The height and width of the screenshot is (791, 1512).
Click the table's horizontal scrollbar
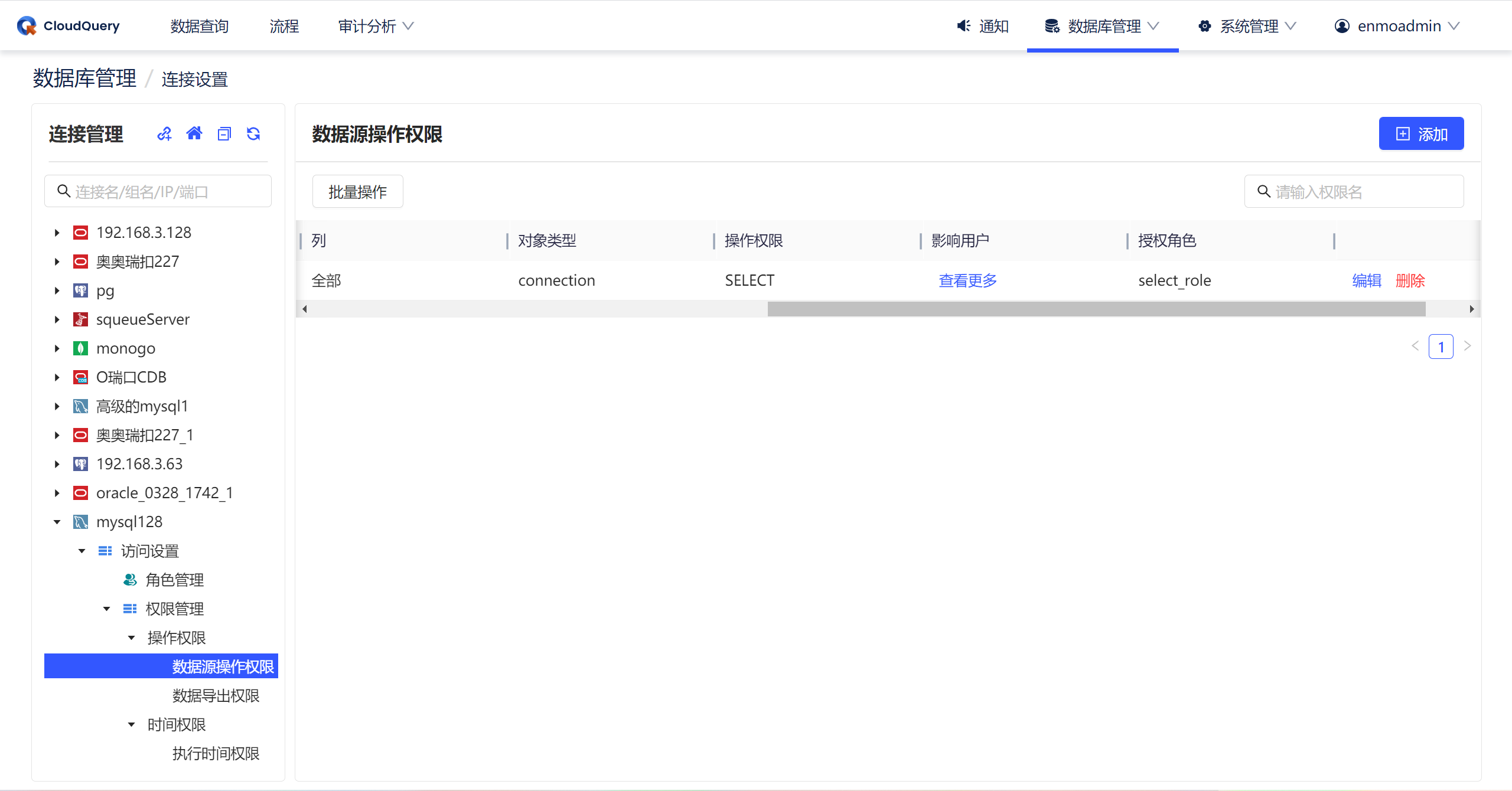(1096, 309)
